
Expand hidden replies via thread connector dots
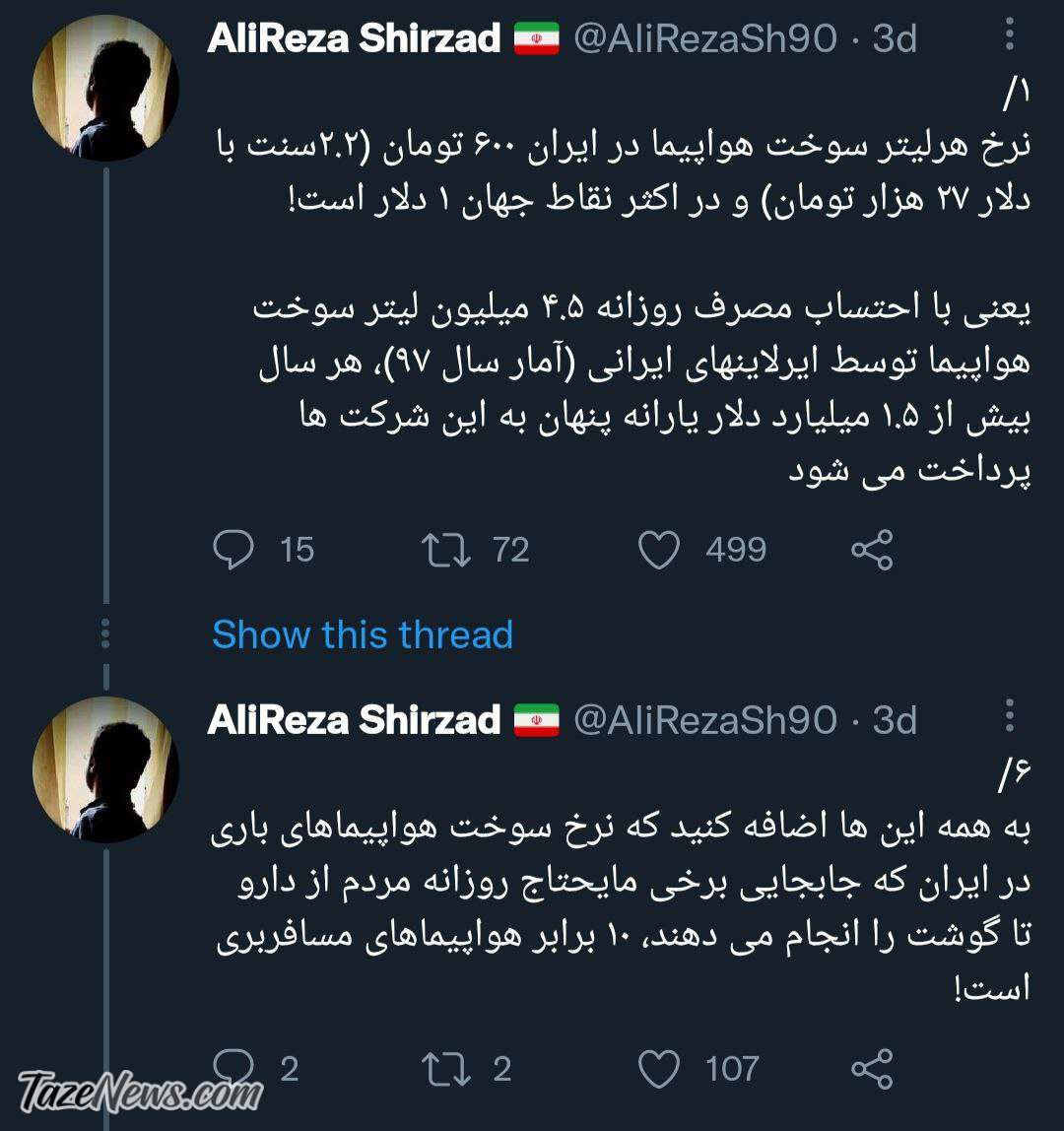(x=104, y=634)
